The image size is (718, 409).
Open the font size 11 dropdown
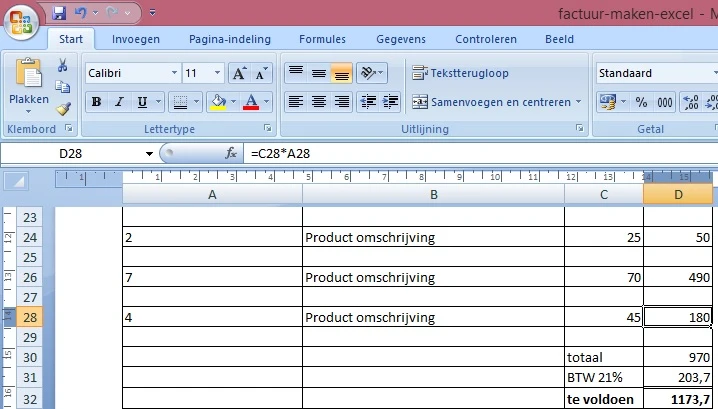(x=217, y=73)
